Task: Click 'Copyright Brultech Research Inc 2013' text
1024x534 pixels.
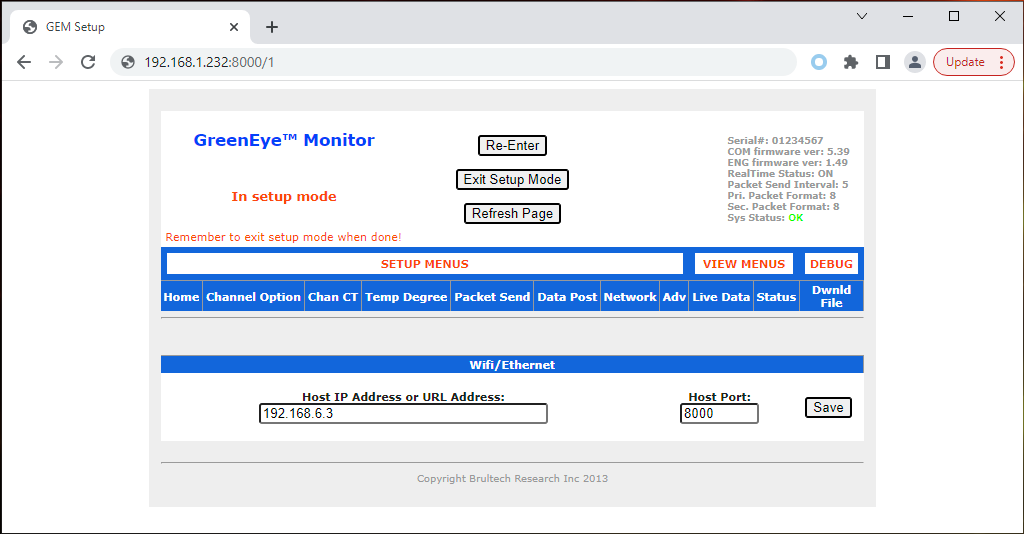Action: click(x=513, y=479)
